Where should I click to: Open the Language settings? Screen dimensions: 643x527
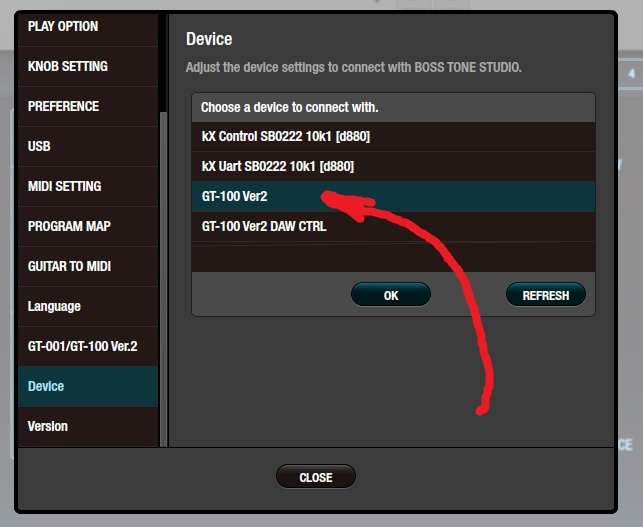coord(88,306)
